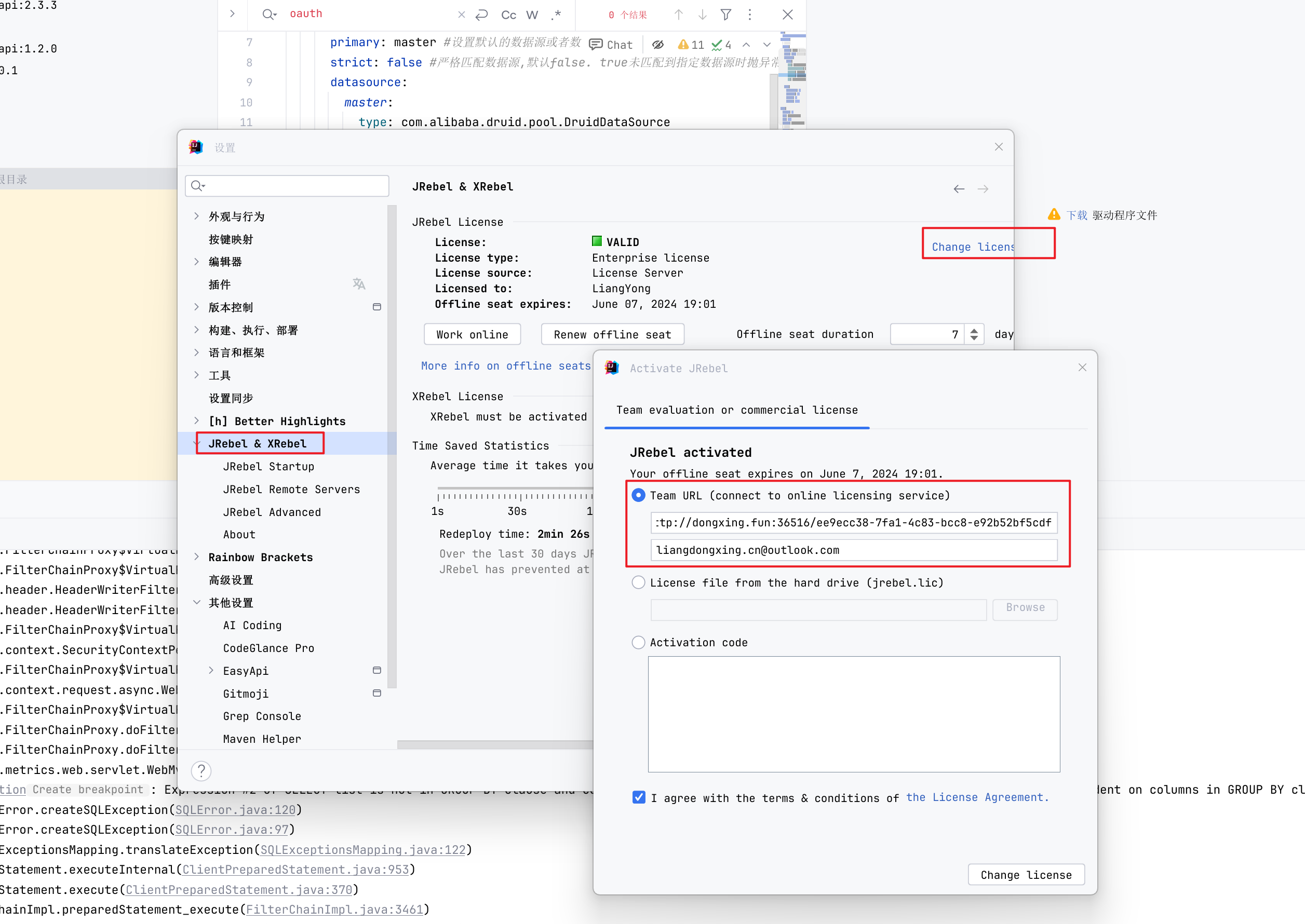1305x924 pixels.
Task: Click the Settings search field
Action: click(x=287, y=185)
